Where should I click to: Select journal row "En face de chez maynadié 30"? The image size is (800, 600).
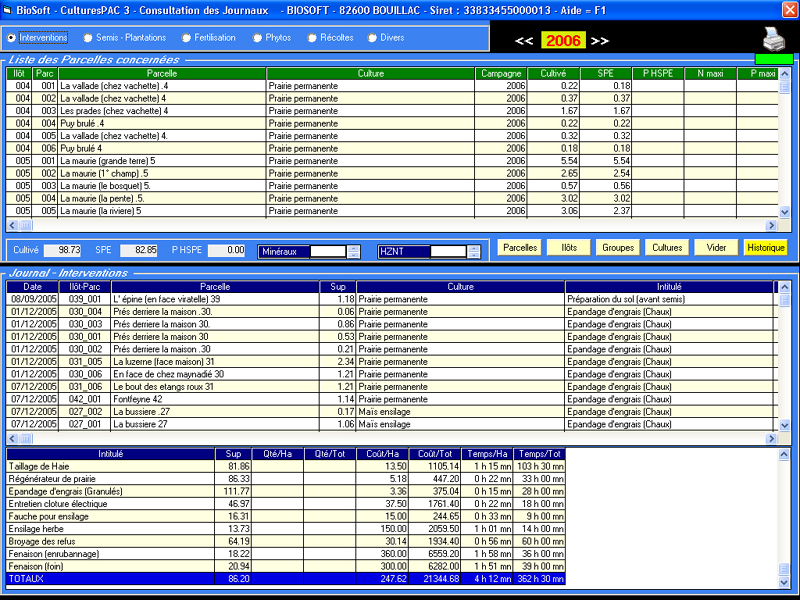click(x=390, y=374)
